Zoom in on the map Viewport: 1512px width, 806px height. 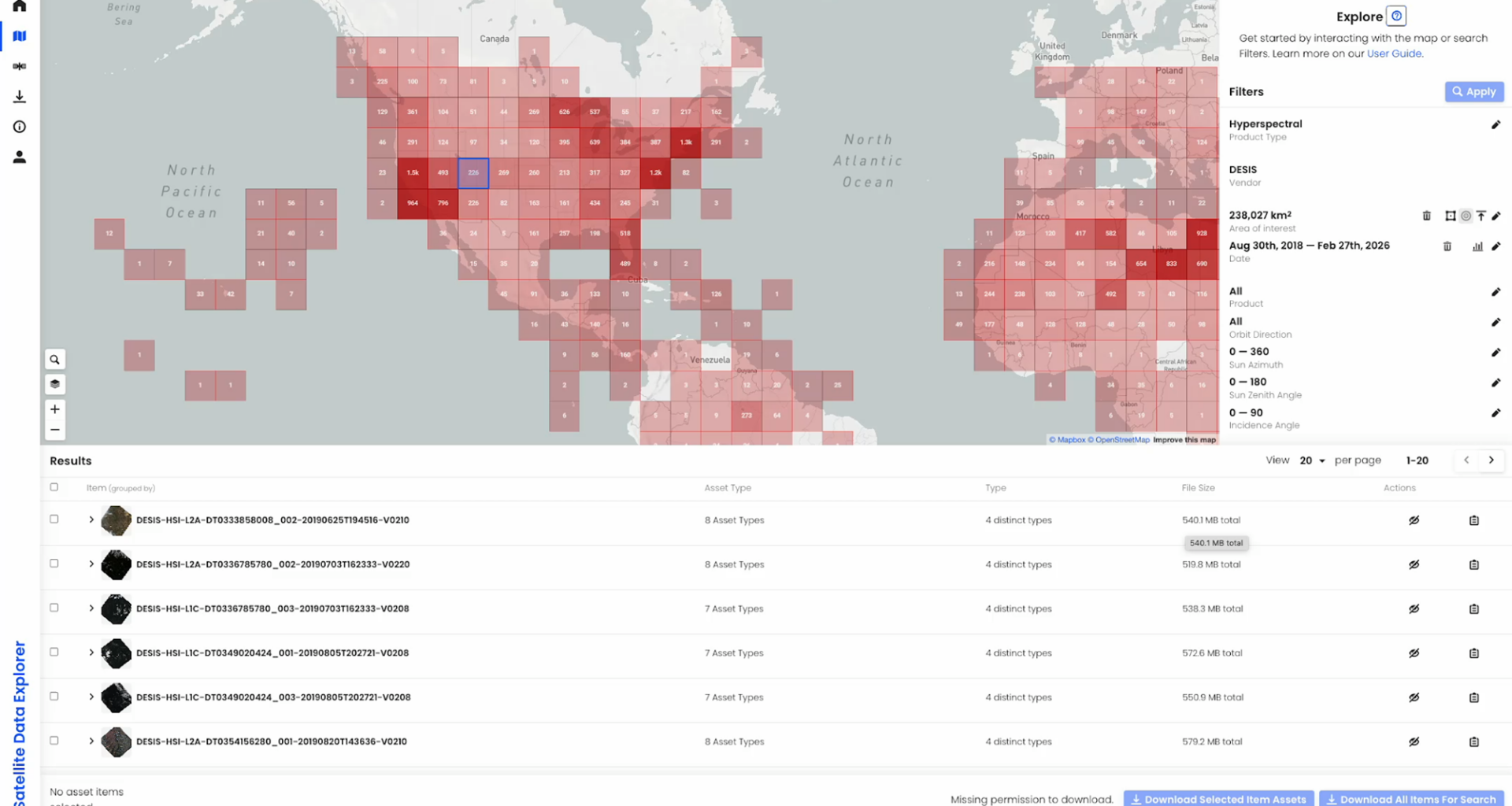tap(54, 409)
